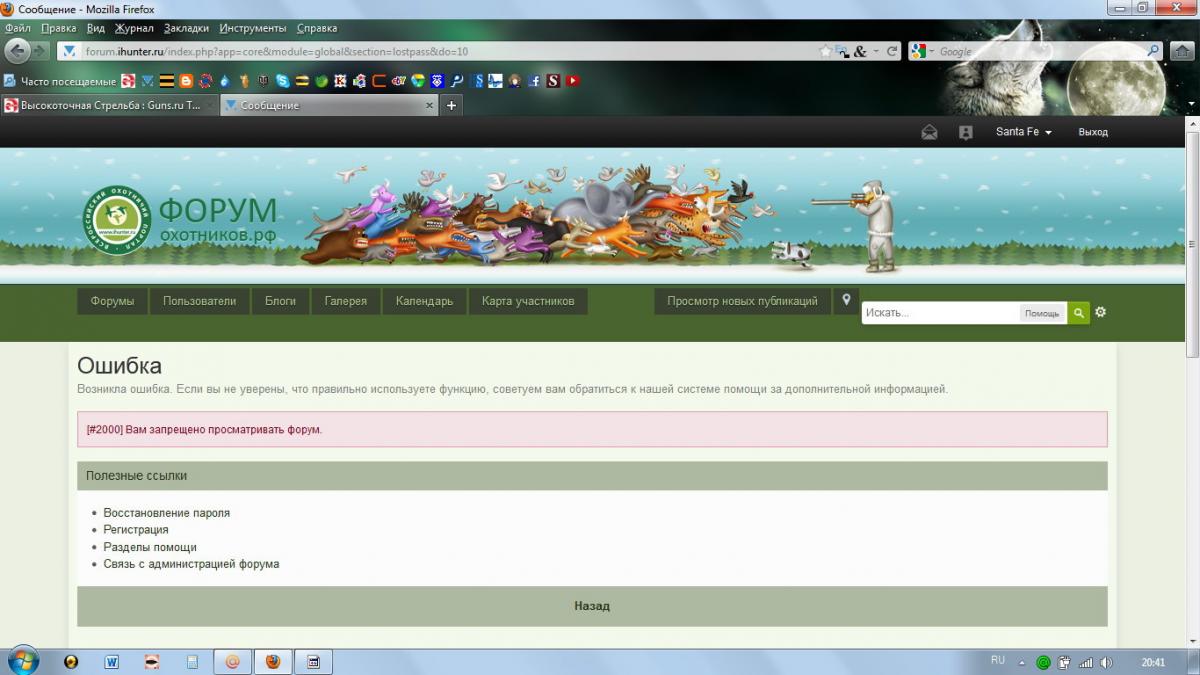Open the Закладки menu
This screenshot has height=675, width=1200.
187,28
